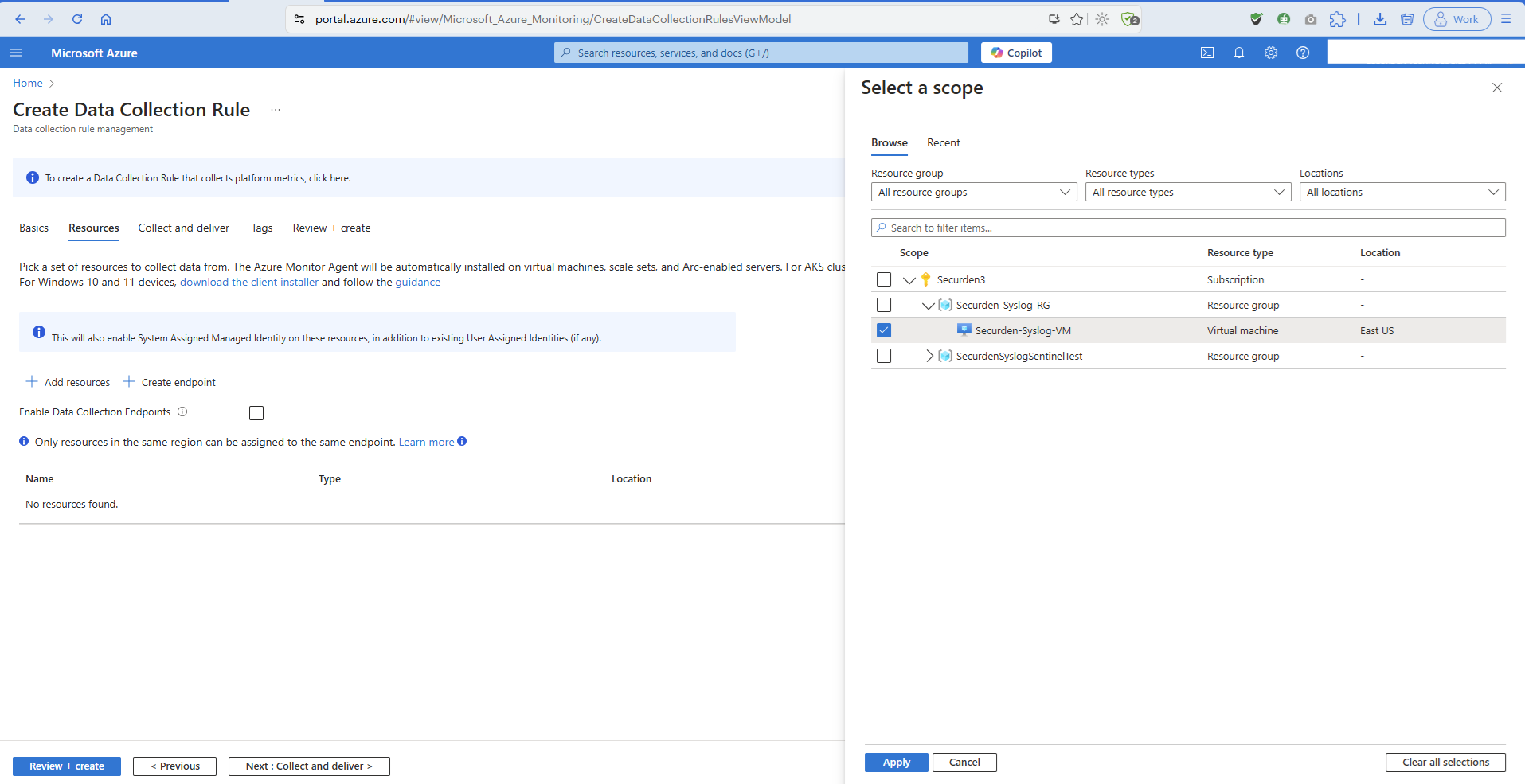1525x784 pixels.
Task: Open the Tags tab
Action: (262, 228)
